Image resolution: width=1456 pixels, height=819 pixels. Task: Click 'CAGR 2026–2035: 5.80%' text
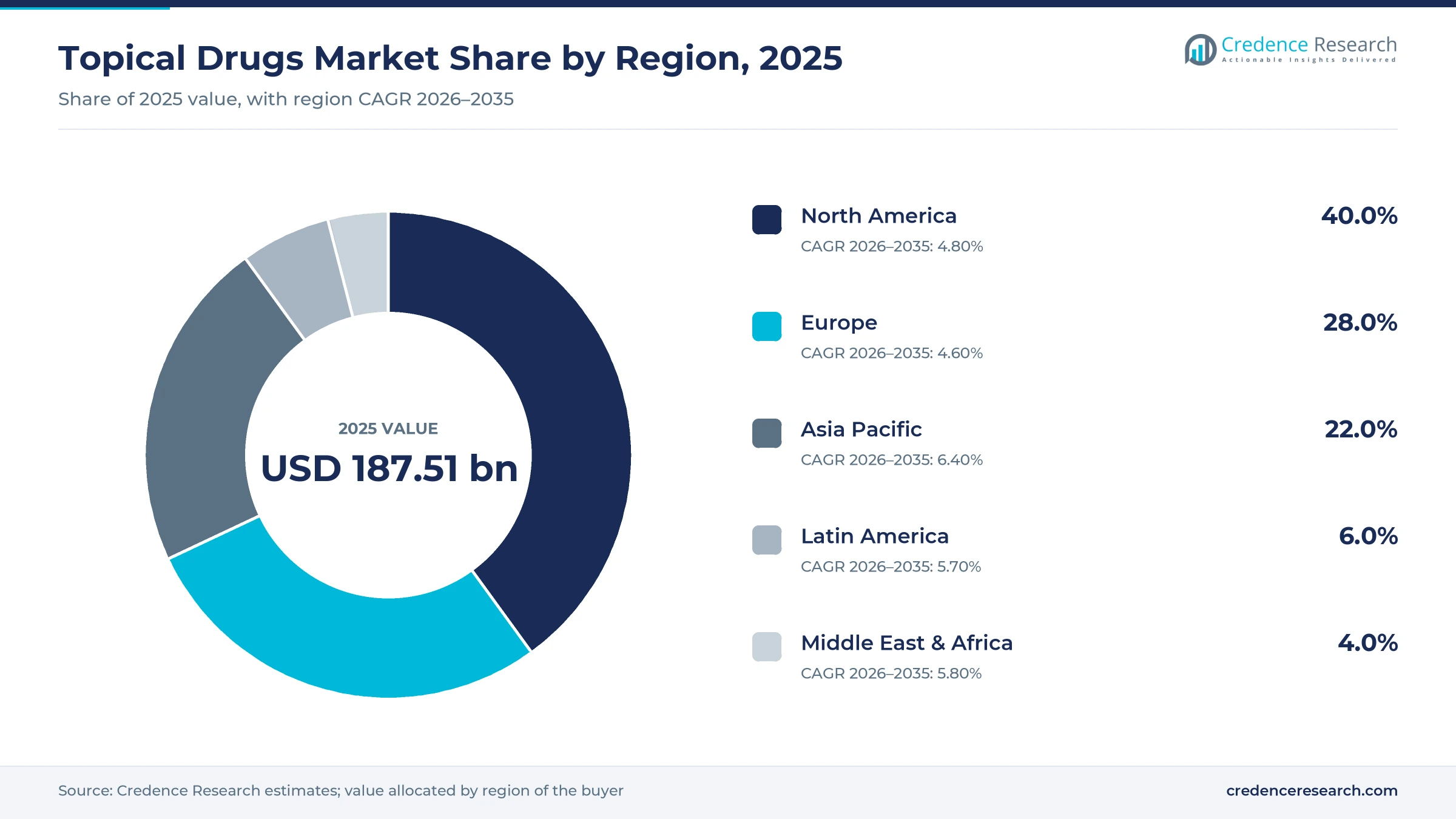click(891, 673)
